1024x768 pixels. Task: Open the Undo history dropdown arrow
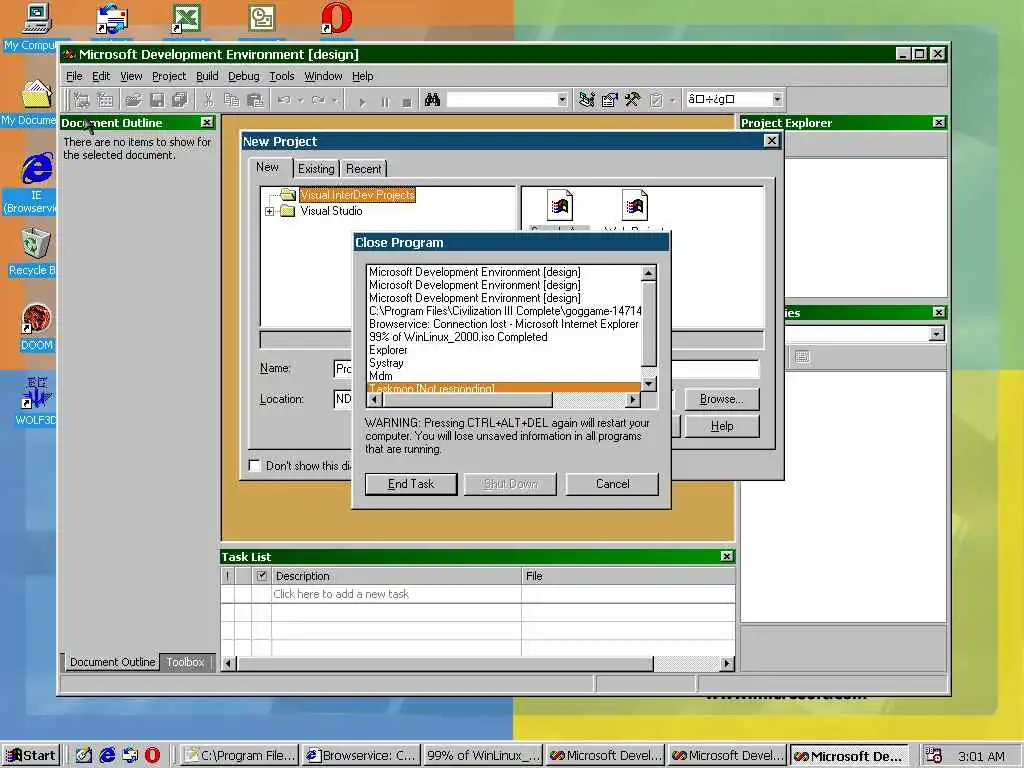[301, 100]
